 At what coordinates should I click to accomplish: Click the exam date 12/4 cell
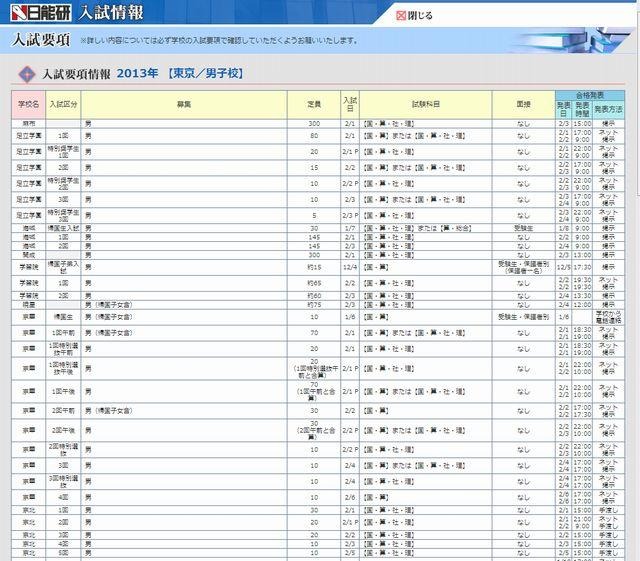tap(350, 267)
